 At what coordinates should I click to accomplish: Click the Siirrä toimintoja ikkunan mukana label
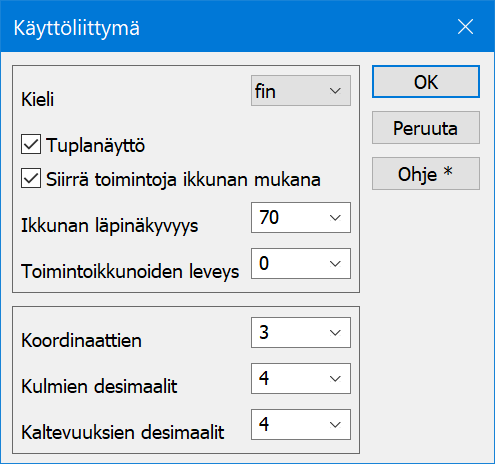(183, 179)
